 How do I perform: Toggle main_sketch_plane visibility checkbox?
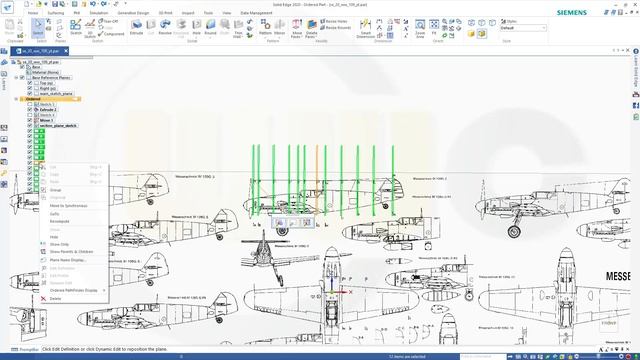[30, 93]
